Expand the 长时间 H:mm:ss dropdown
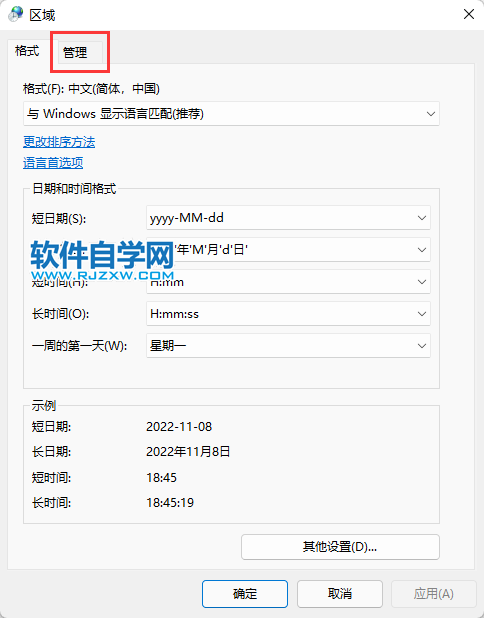The image size is (484, 618). [x=288, y=314]
